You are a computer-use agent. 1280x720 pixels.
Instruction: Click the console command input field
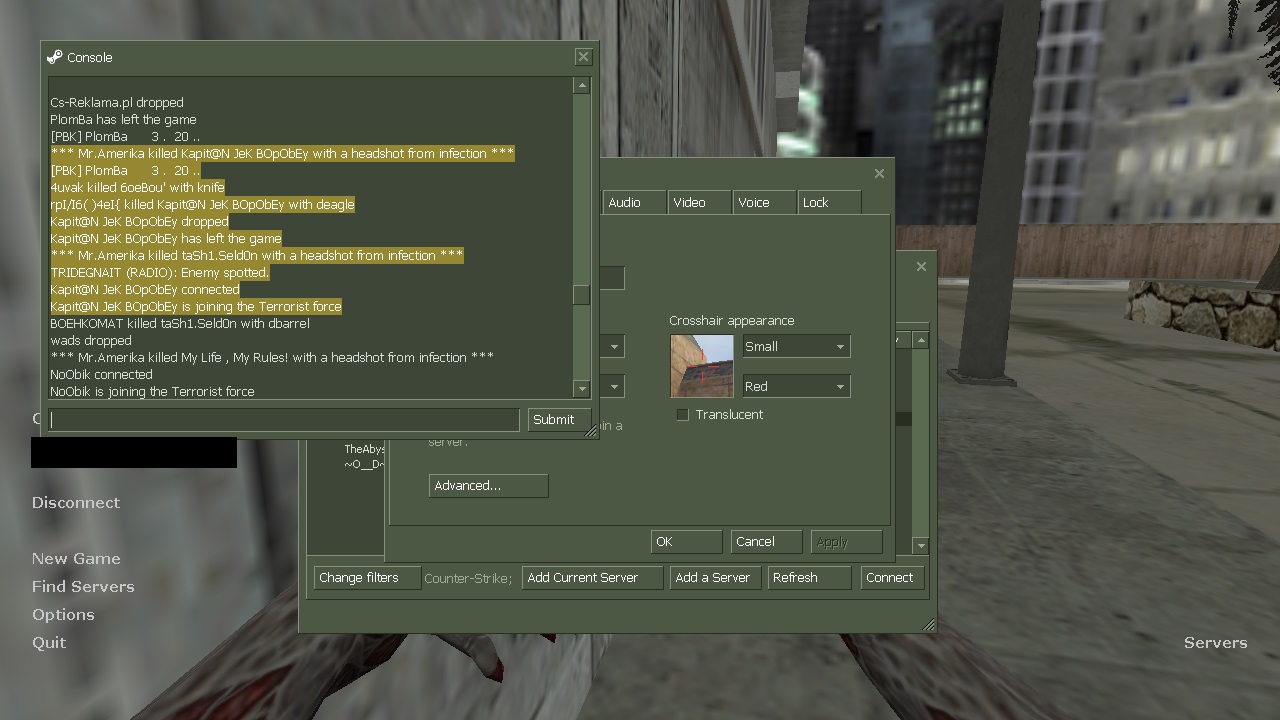[x=284, y=419]
